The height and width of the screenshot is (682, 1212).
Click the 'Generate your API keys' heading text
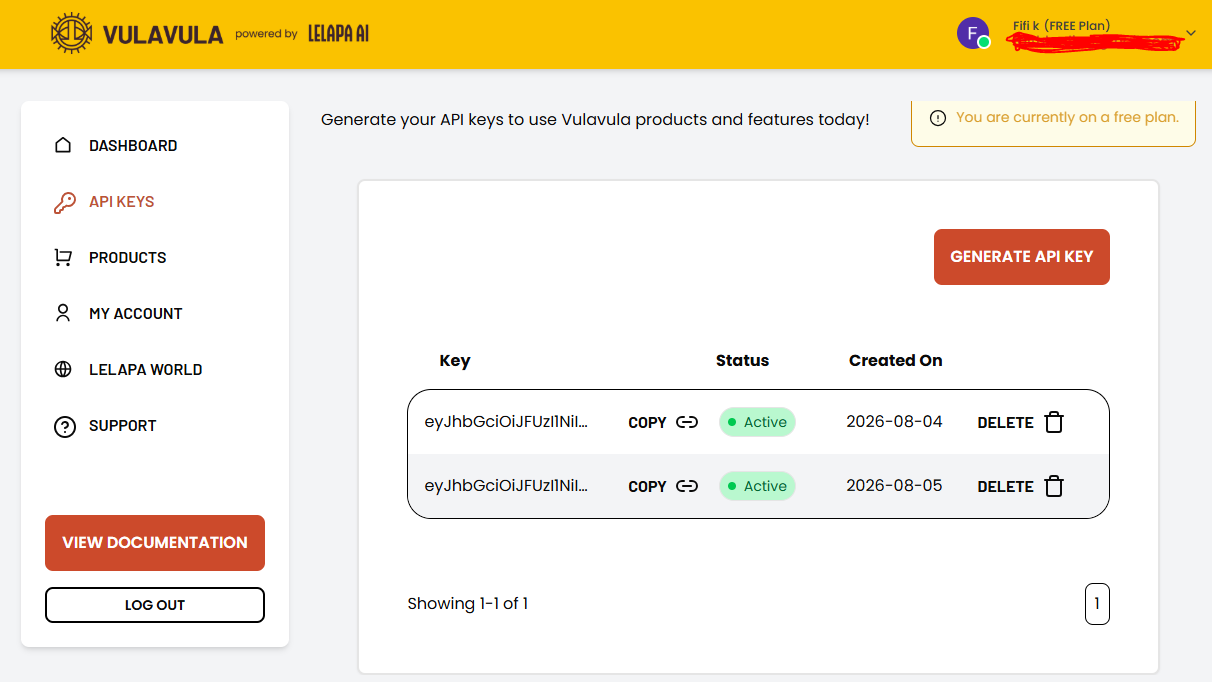pos(595,120)
